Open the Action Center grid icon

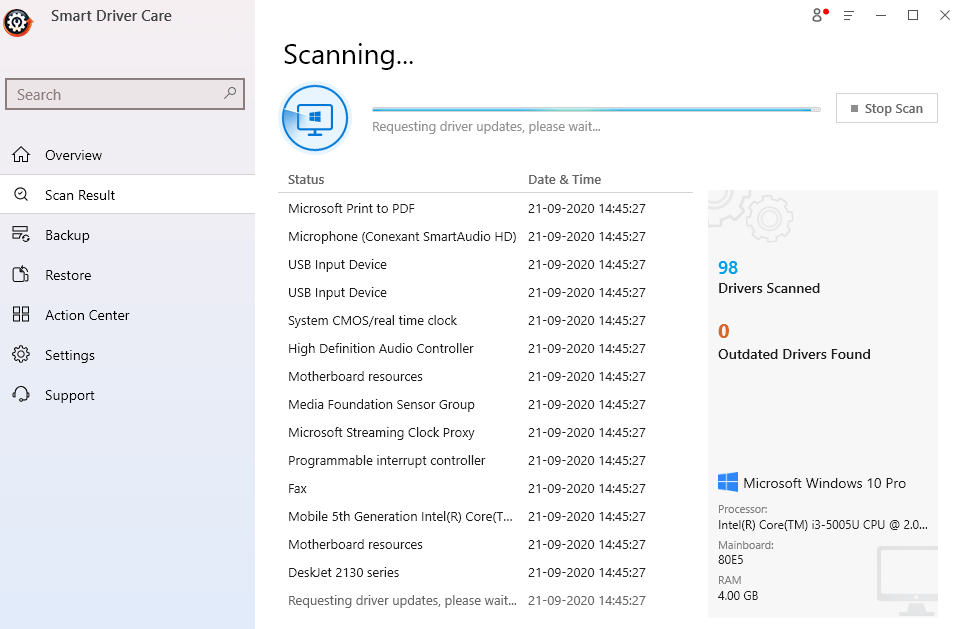point(21,314)
